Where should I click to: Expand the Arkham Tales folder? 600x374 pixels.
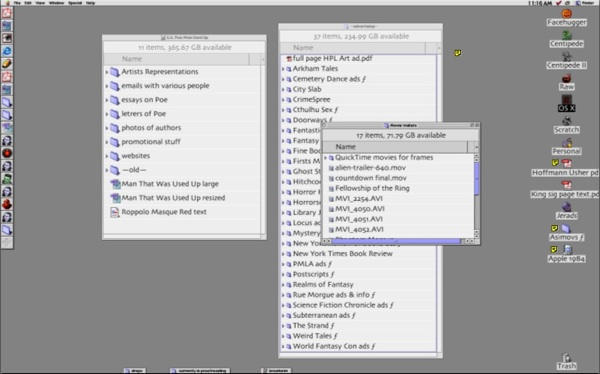point(283,69)
